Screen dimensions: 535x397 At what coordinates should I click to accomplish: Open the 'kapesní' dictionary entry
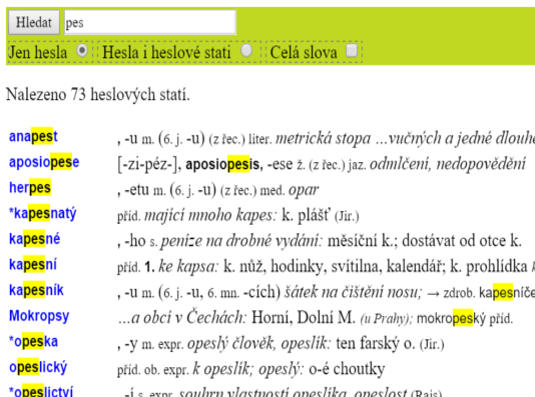coord(33,264)
